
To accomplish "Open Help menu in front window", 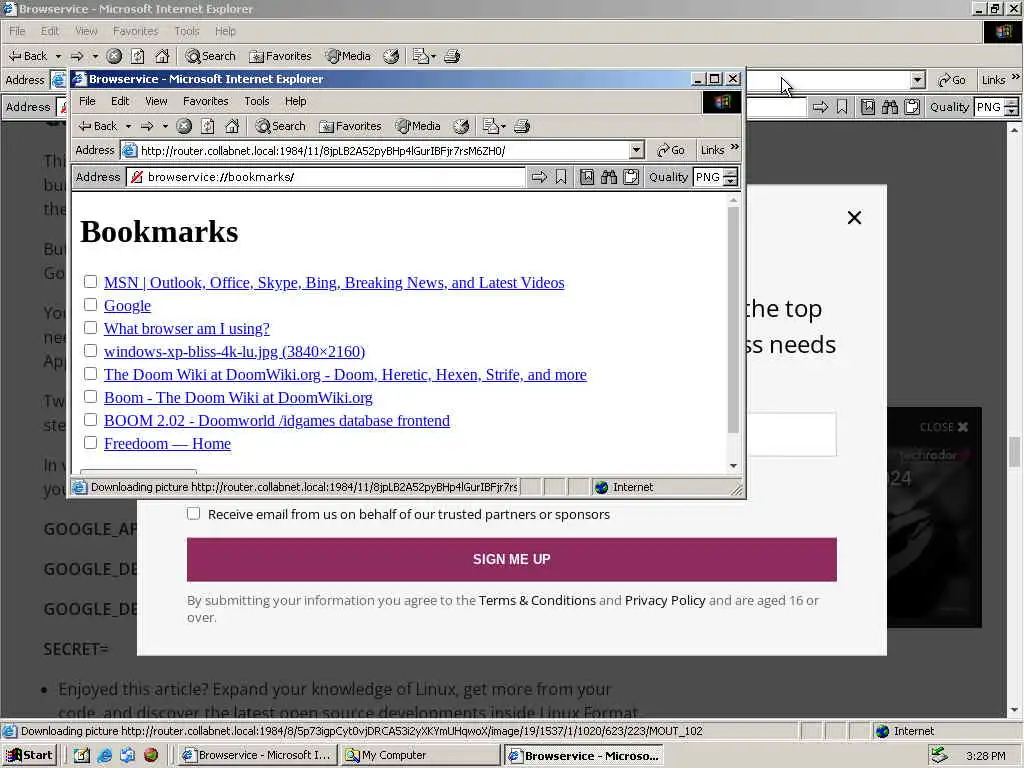I will (296, 101).
